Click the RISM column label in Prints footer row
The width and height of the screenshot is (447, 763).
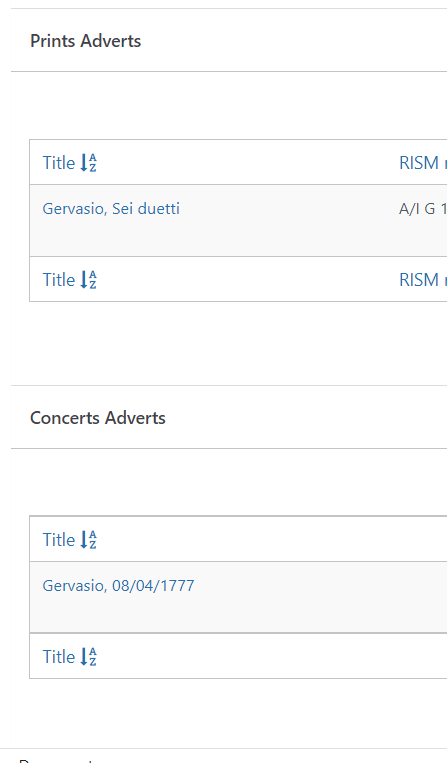coord(423,280)
